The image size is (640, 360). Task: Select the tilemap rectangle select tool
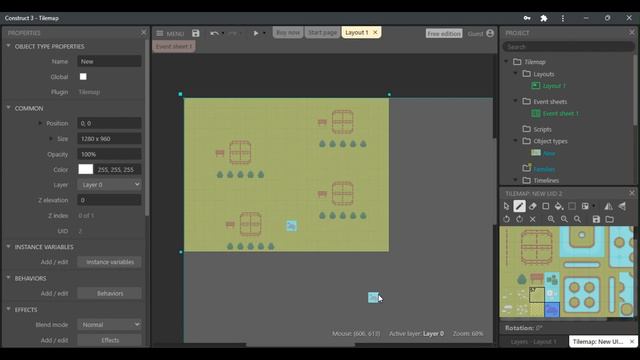point(572,206)
